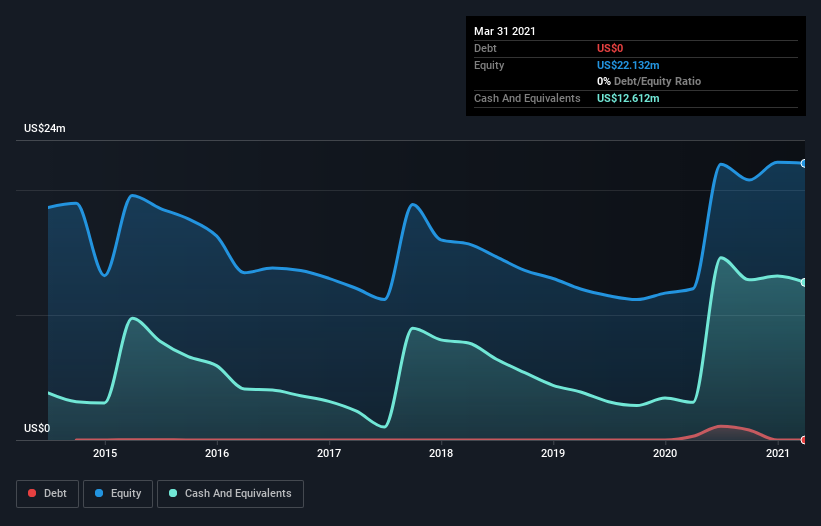Click the 2019 x-axis label
Image resolution: width=821 pixels, height=526 pixels.
[x=553, y=453]
